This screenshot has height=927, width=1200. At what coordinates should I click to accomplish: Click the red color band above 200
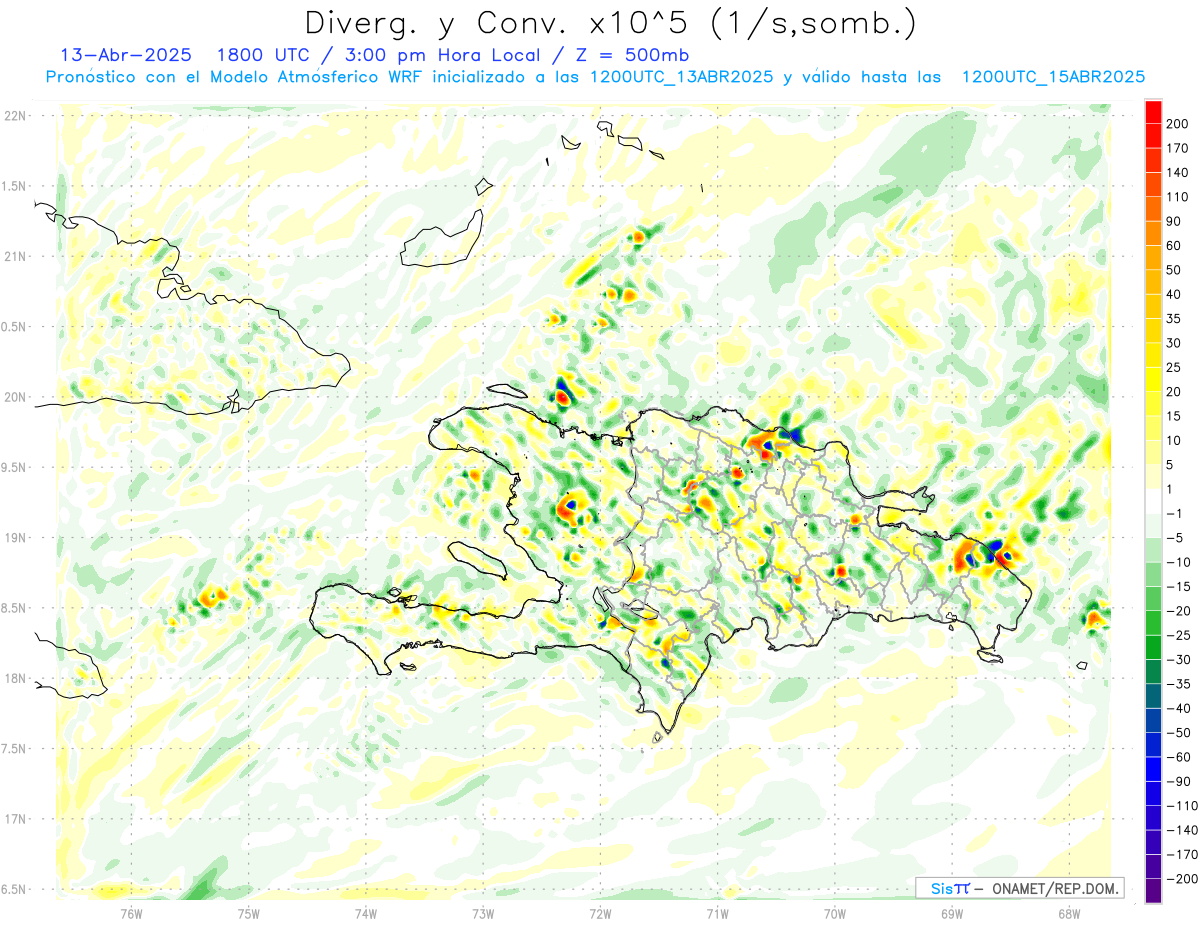click(1154, 110)
